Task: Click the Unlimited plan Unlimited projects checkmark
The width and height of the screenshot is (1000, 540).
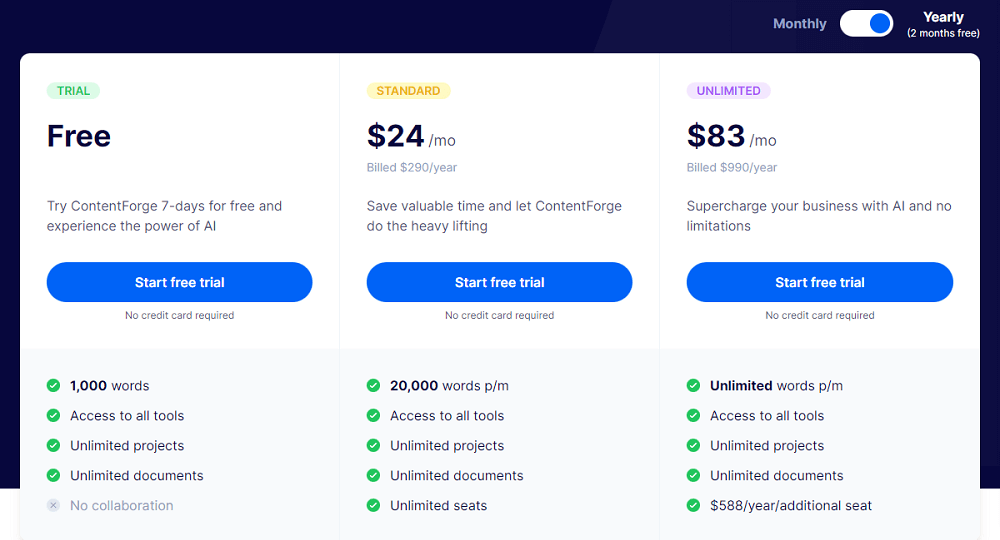Action: coord(693,446)
